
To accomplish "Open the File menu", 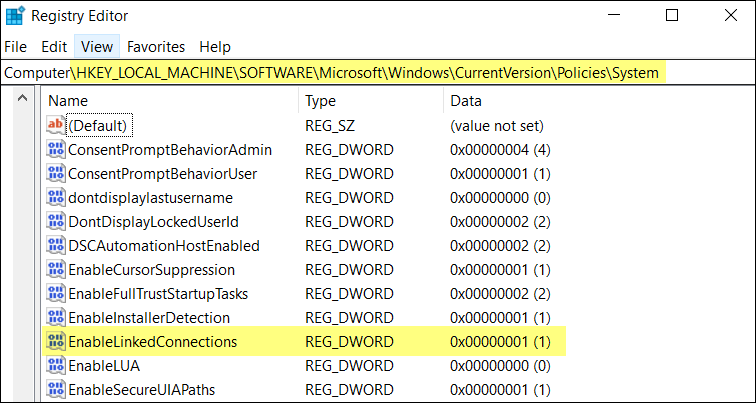I will [x=15, y=47].
